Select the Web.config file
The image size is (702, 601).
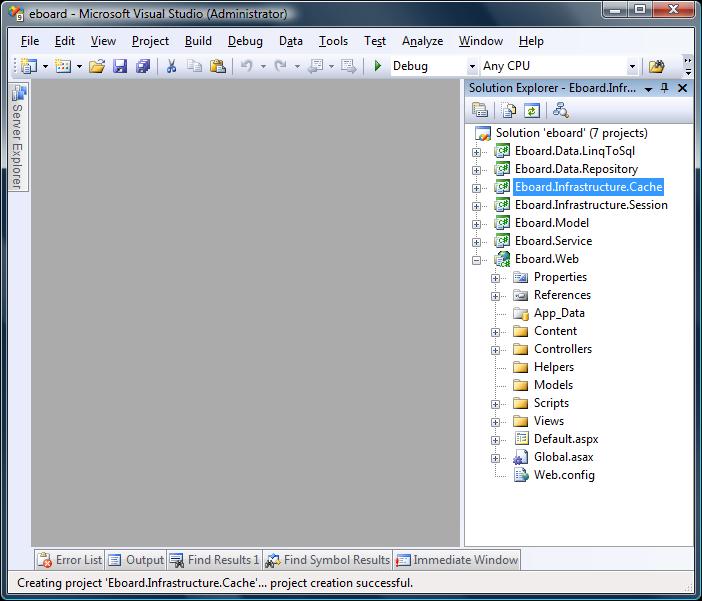564,475
